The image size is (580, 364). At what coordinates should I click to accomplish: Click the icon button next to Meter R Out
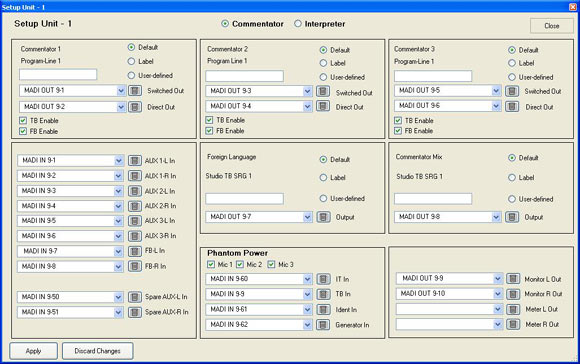(x=513, y=324)
